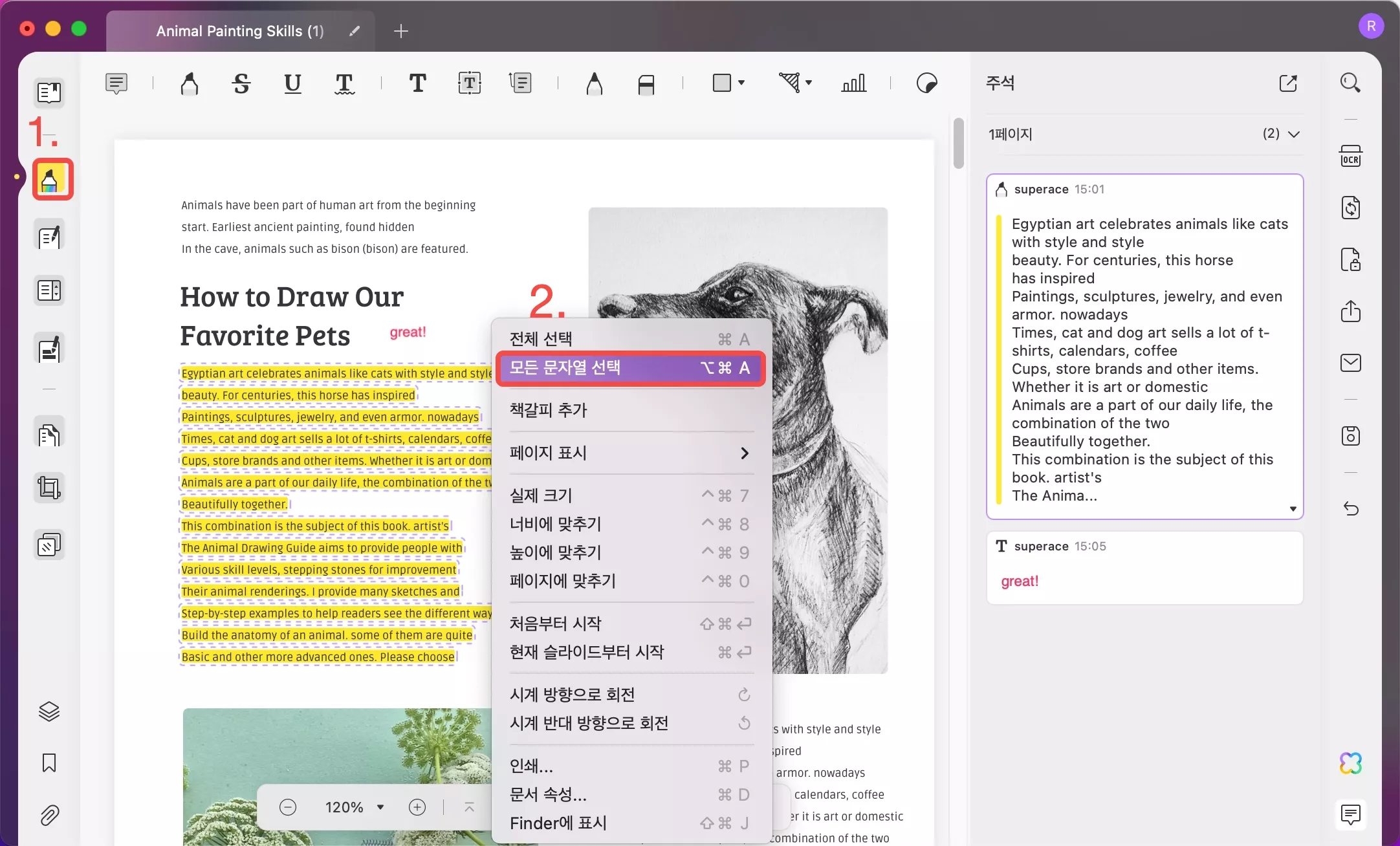Expand the superace highlight comment text
The image size is (1400, 846).
click(x=1293, y=509)
